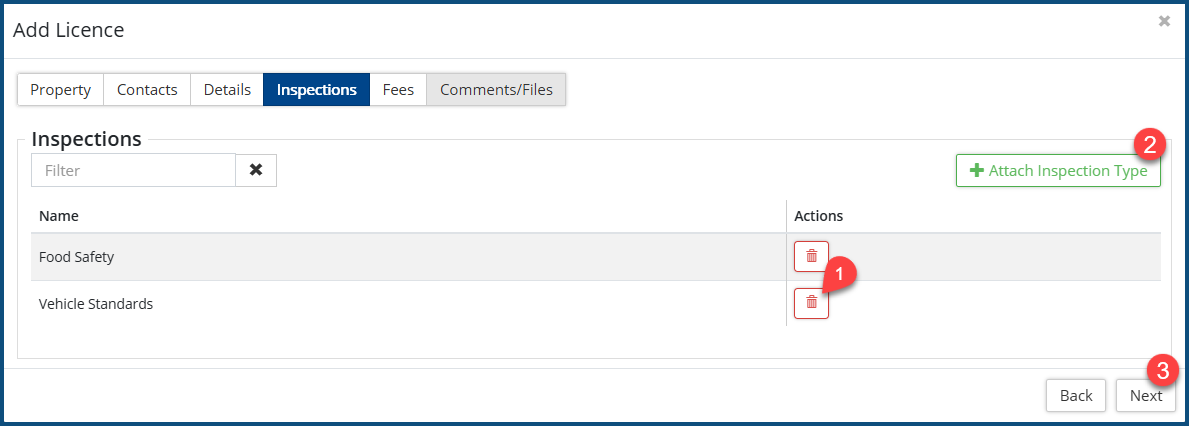
Task: Go to the Details tab
Action: tap(227, 89)
